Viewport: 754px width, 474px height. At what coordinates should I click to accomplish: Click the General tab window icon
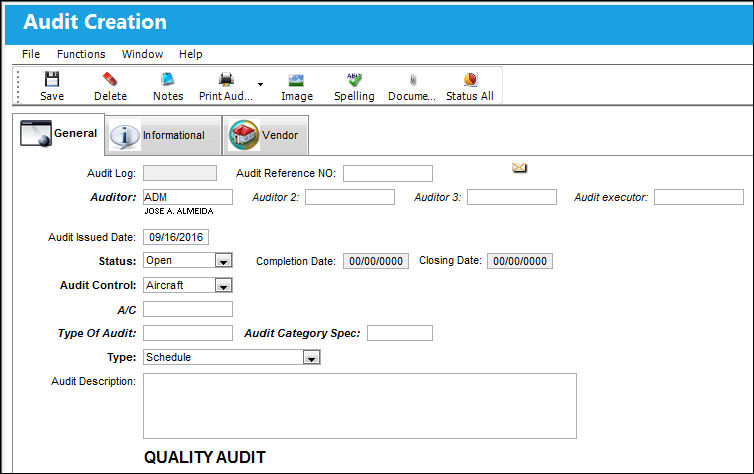36,133
